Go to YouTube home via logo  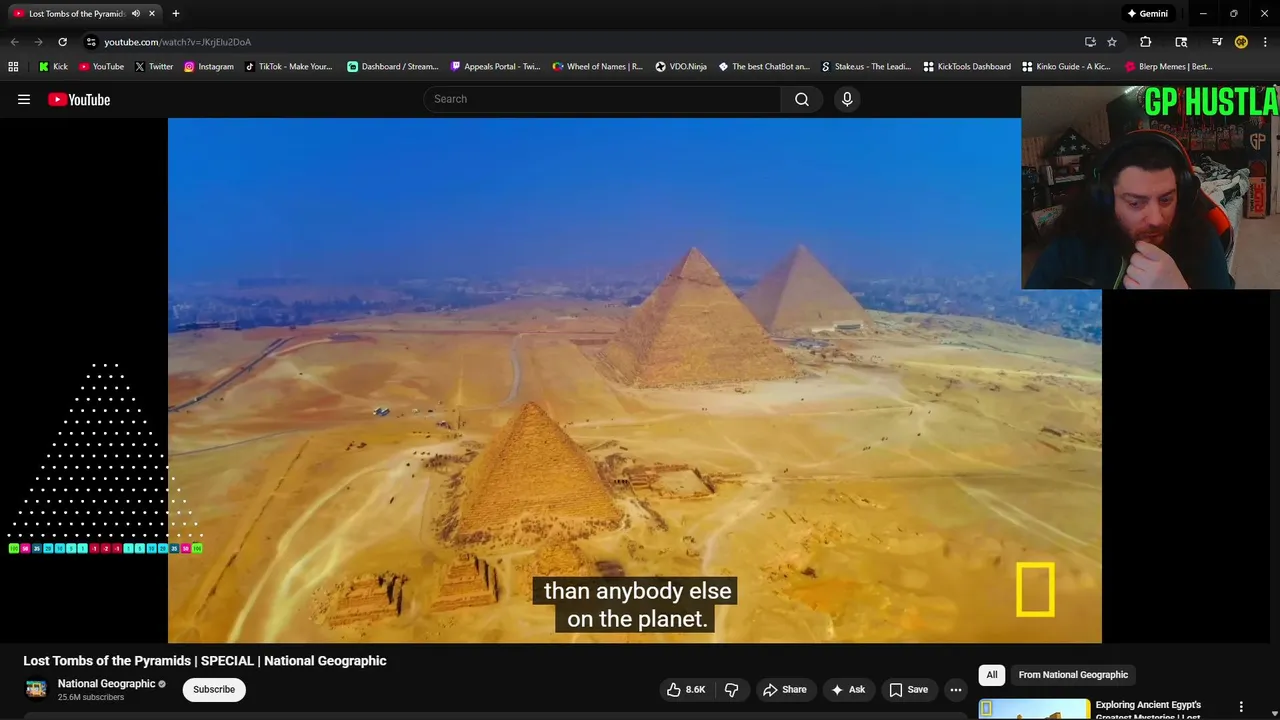pos(79,99)
